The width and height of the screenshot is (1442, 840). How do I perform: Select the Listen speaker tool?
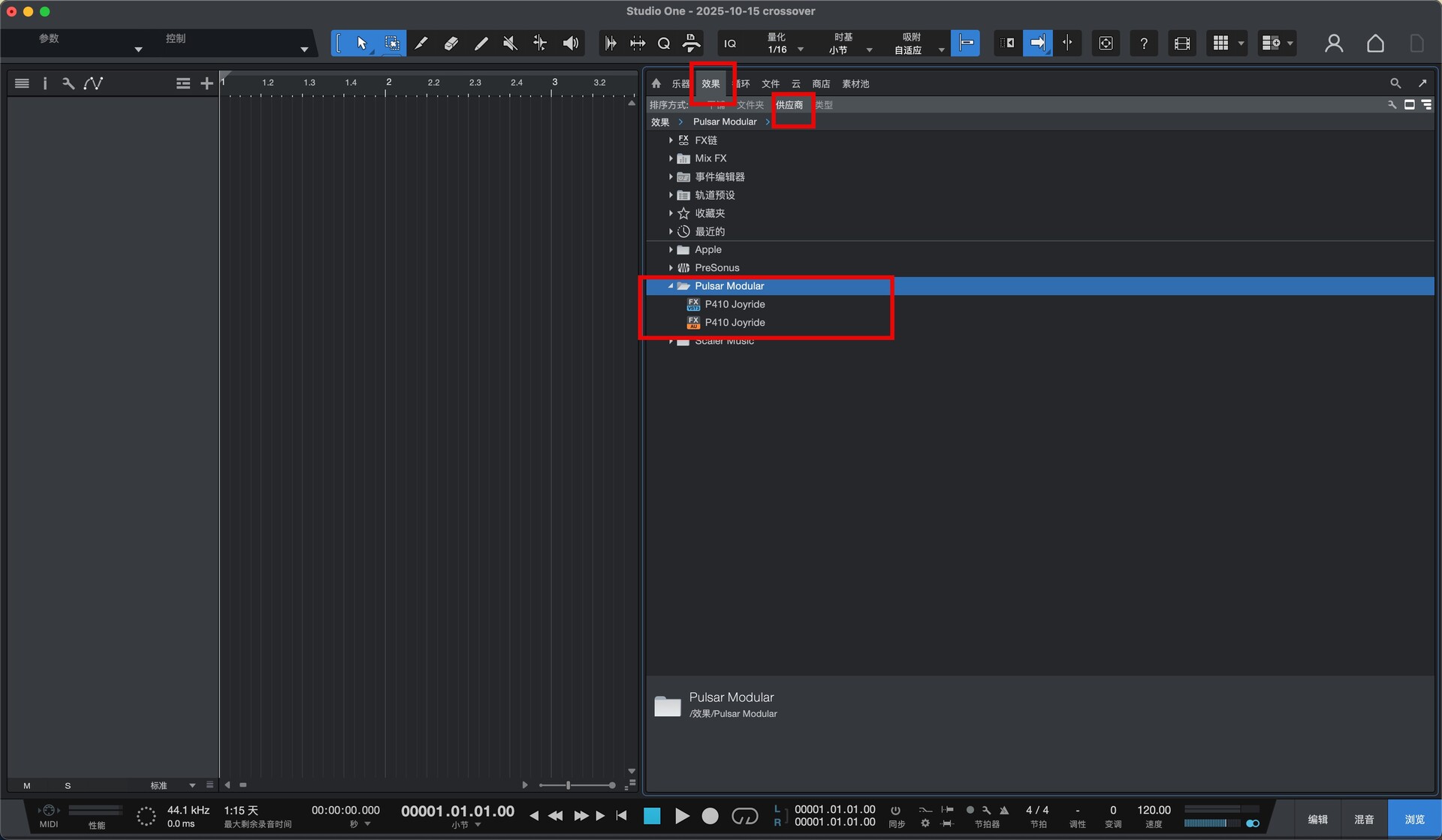coord(571,44)
